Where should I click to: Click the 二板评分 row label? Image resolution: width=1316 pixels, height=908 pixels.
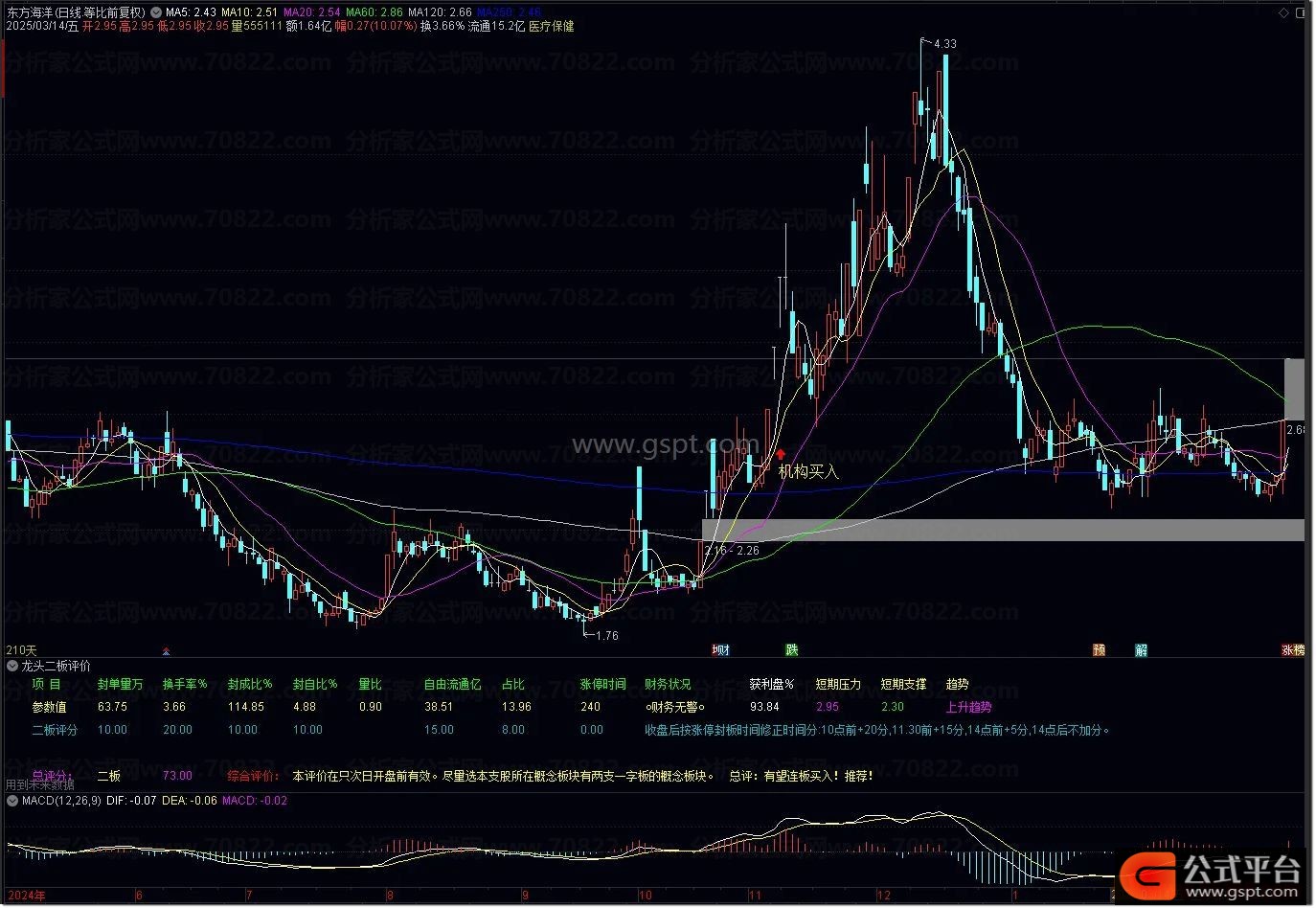(55, 730)
